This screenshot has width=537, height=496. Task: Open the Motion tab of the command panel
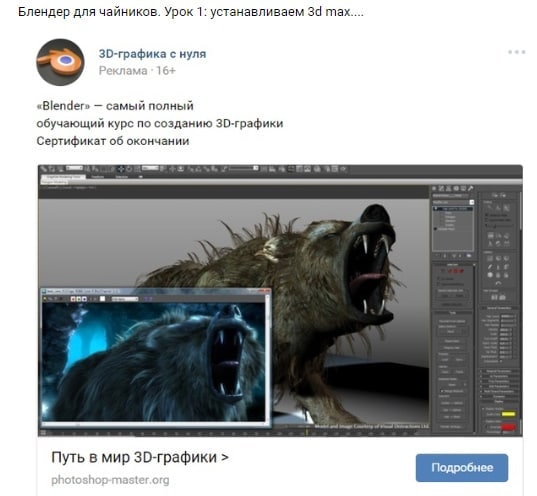click(456, 188)
